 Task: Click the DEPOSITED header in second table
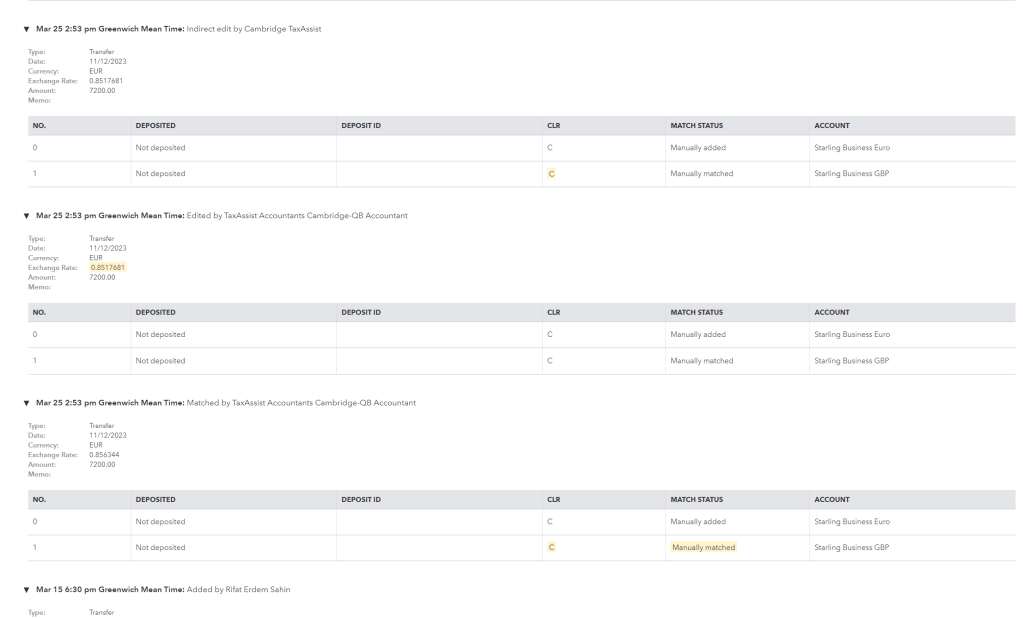pos(155,313)
